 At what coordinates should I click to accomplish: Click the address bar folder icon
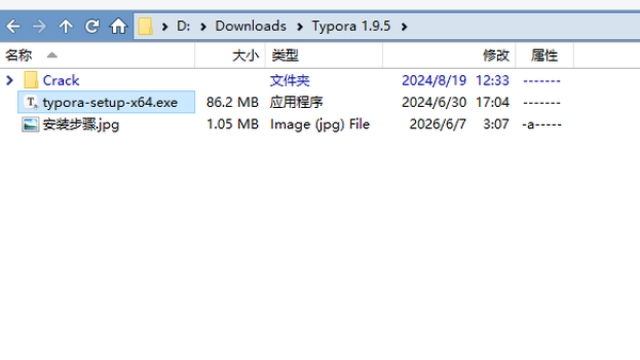coord(145,27)
